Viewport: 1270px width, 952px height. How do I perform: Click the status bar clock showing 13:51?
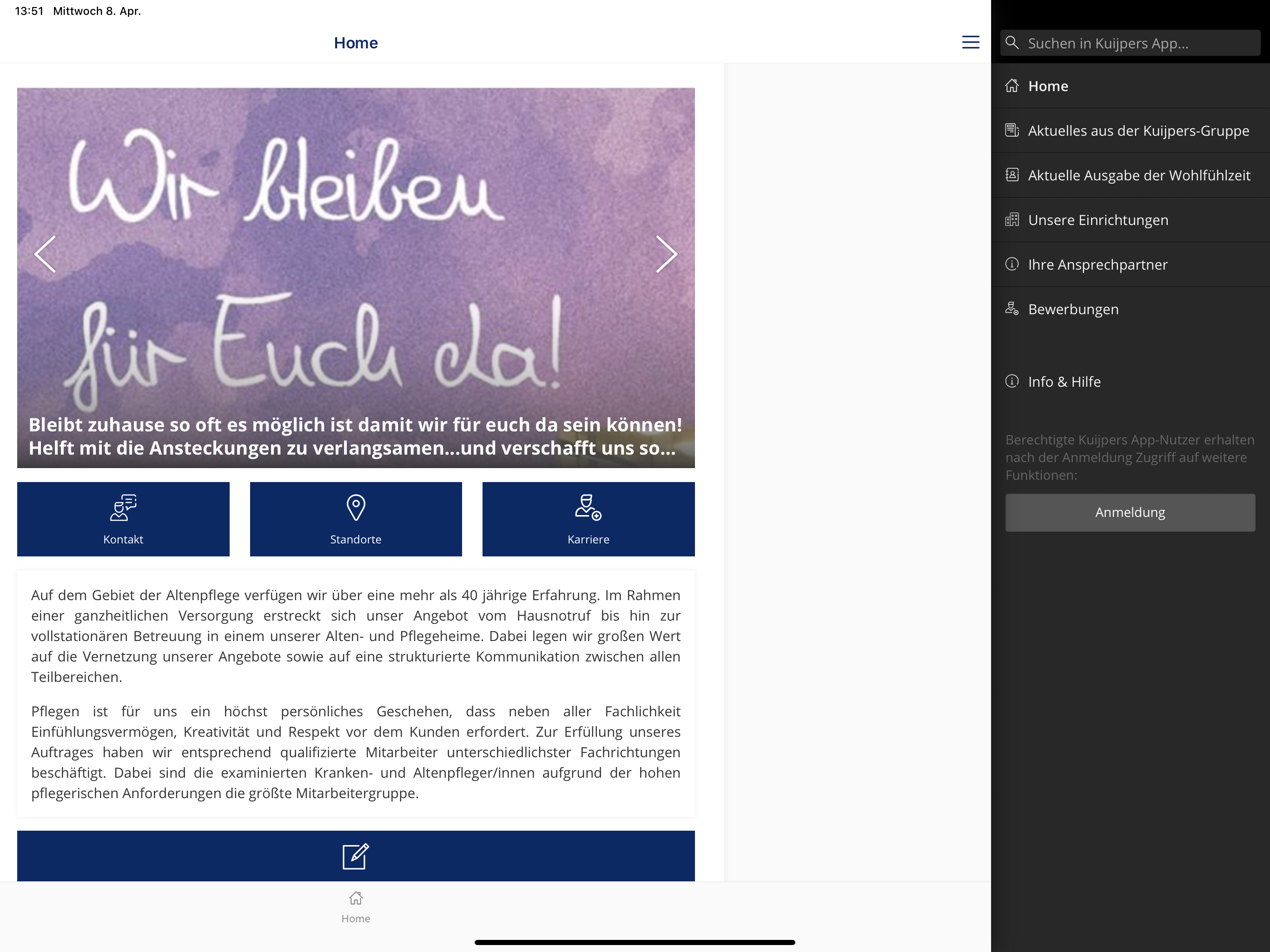click(x=29, y=11)
